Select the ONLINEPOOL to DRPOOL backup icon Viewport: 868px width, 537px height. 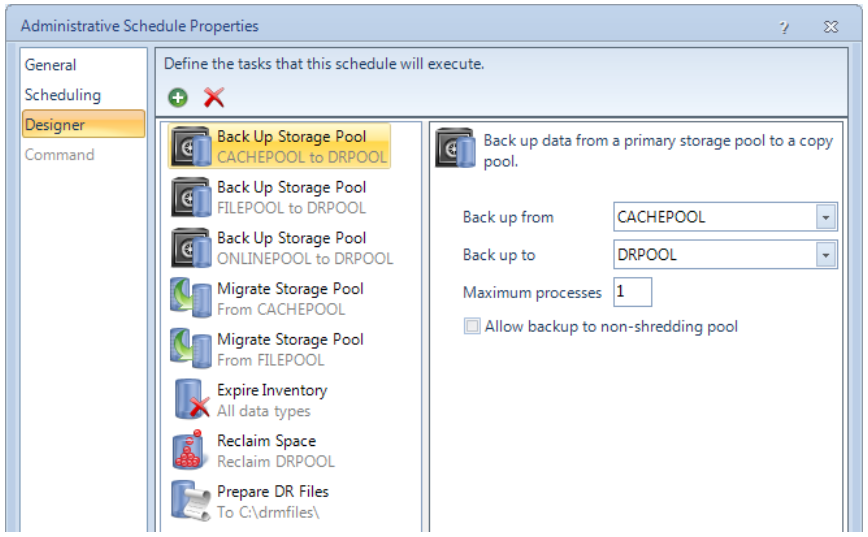click(191, 248)
